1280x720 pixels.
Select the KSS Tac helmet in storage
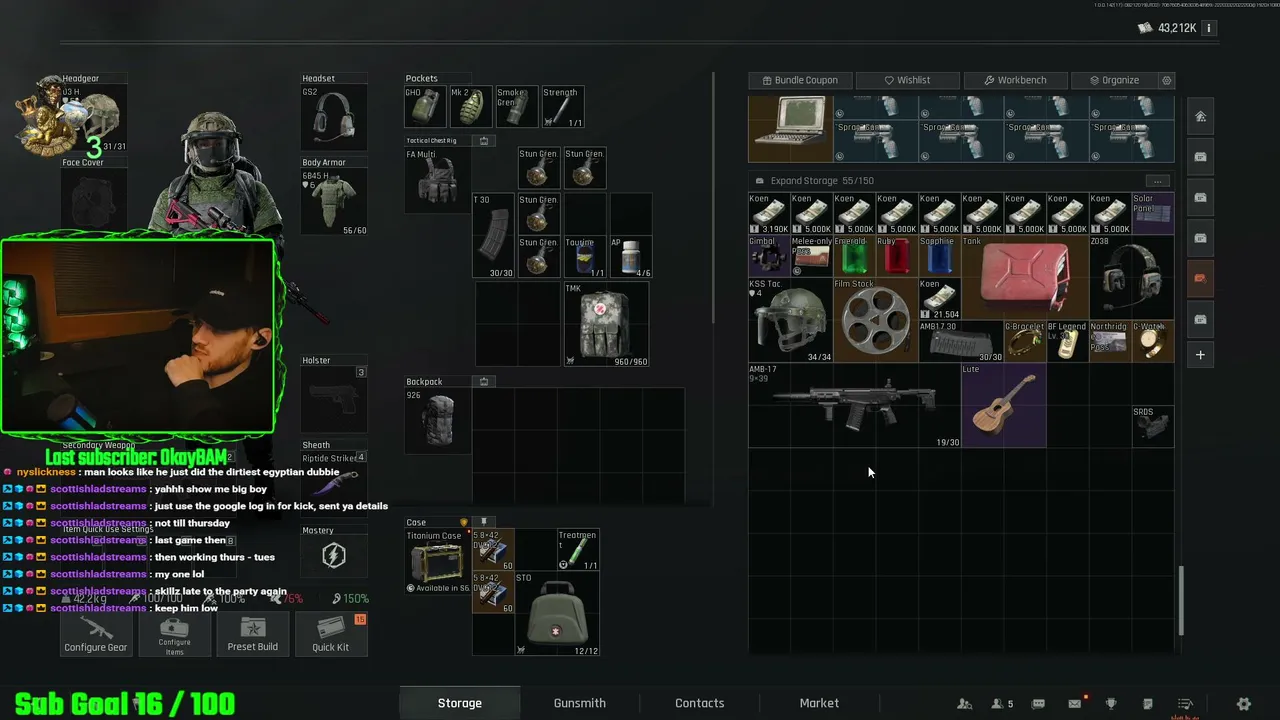click(x=790, y=320)
